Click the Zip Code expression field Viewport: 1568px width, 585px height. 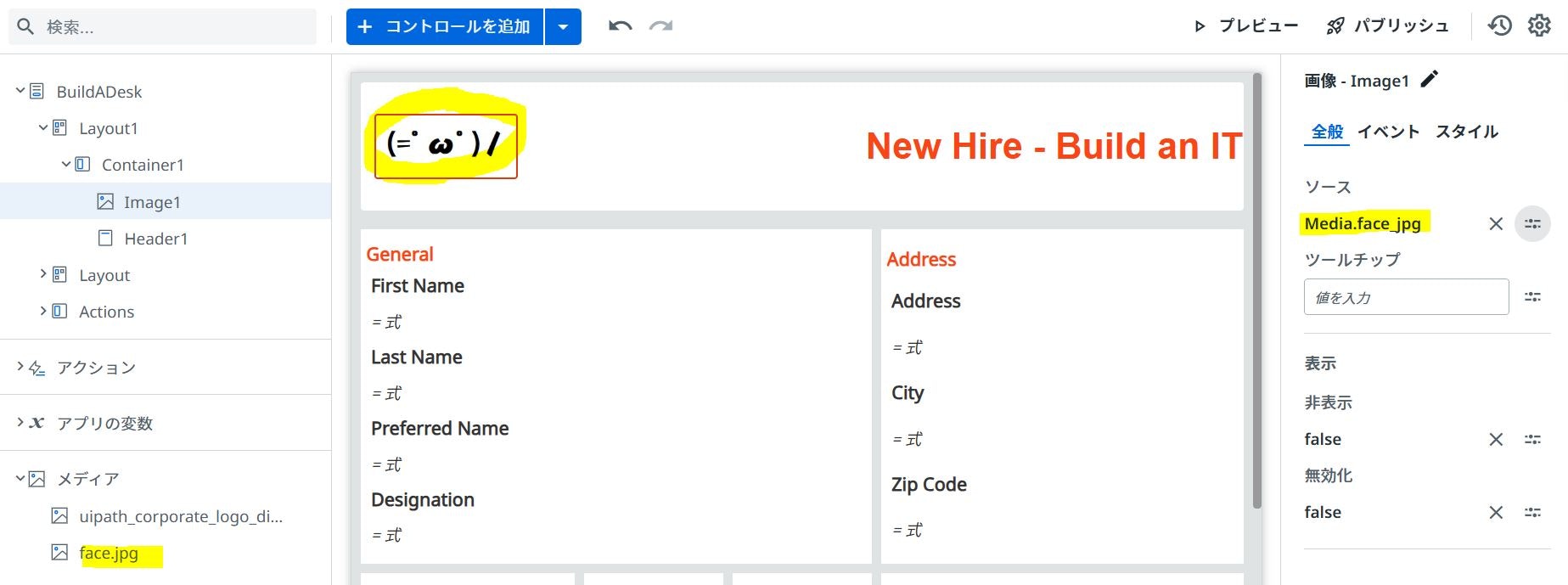pyautogui.click(x=908, y=530)
